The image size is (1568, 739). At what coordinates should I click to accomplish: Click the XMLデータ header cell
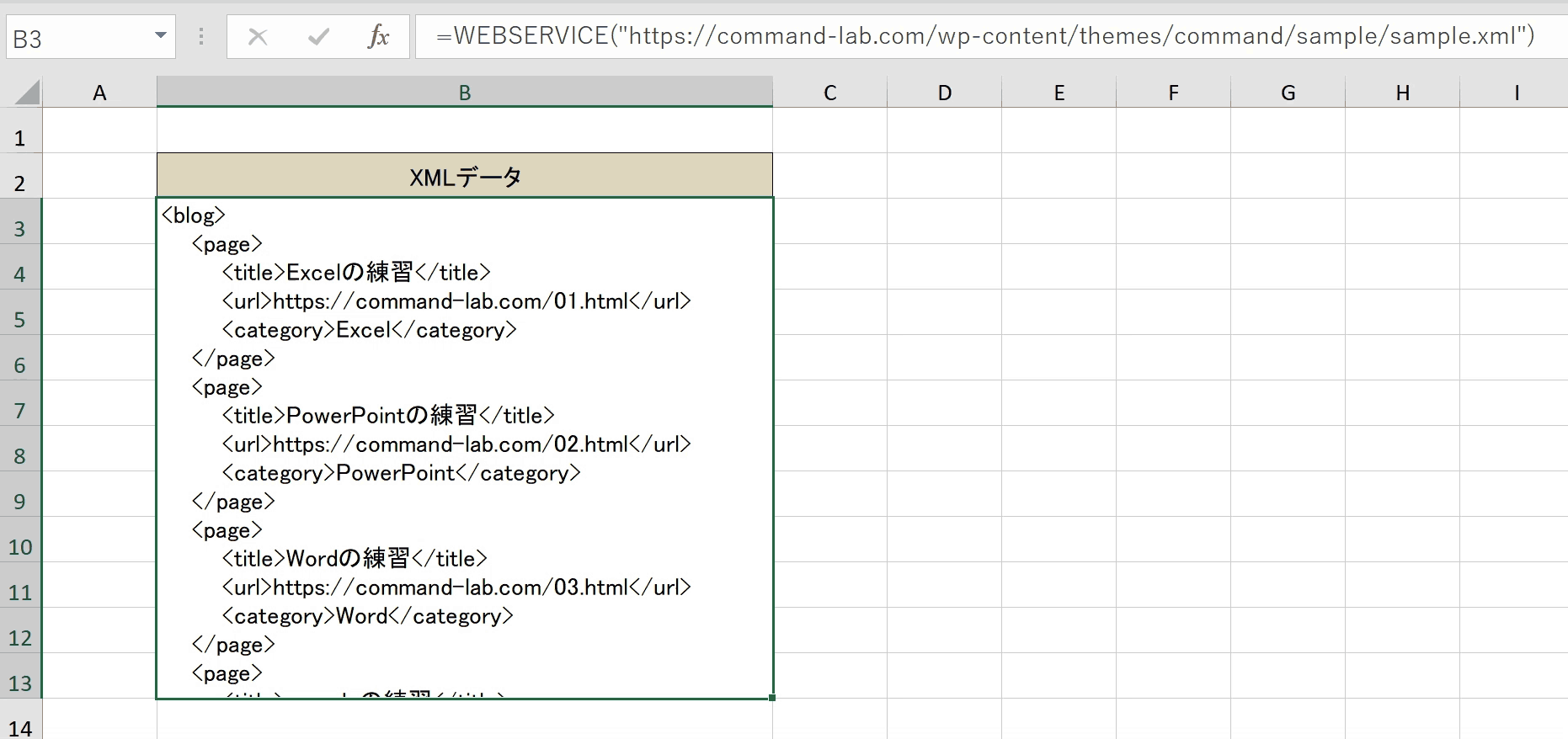coord(464,176)
